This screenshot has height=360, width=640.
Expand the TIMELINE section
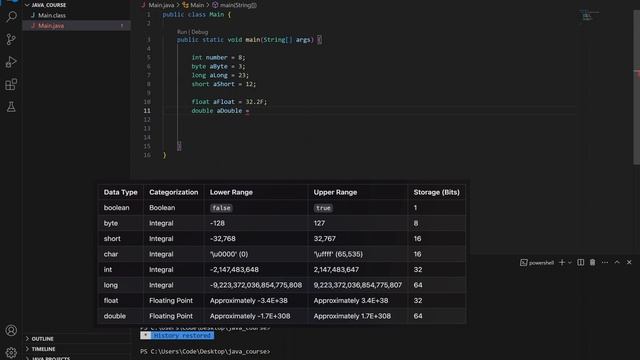click(x=43, y=349)
